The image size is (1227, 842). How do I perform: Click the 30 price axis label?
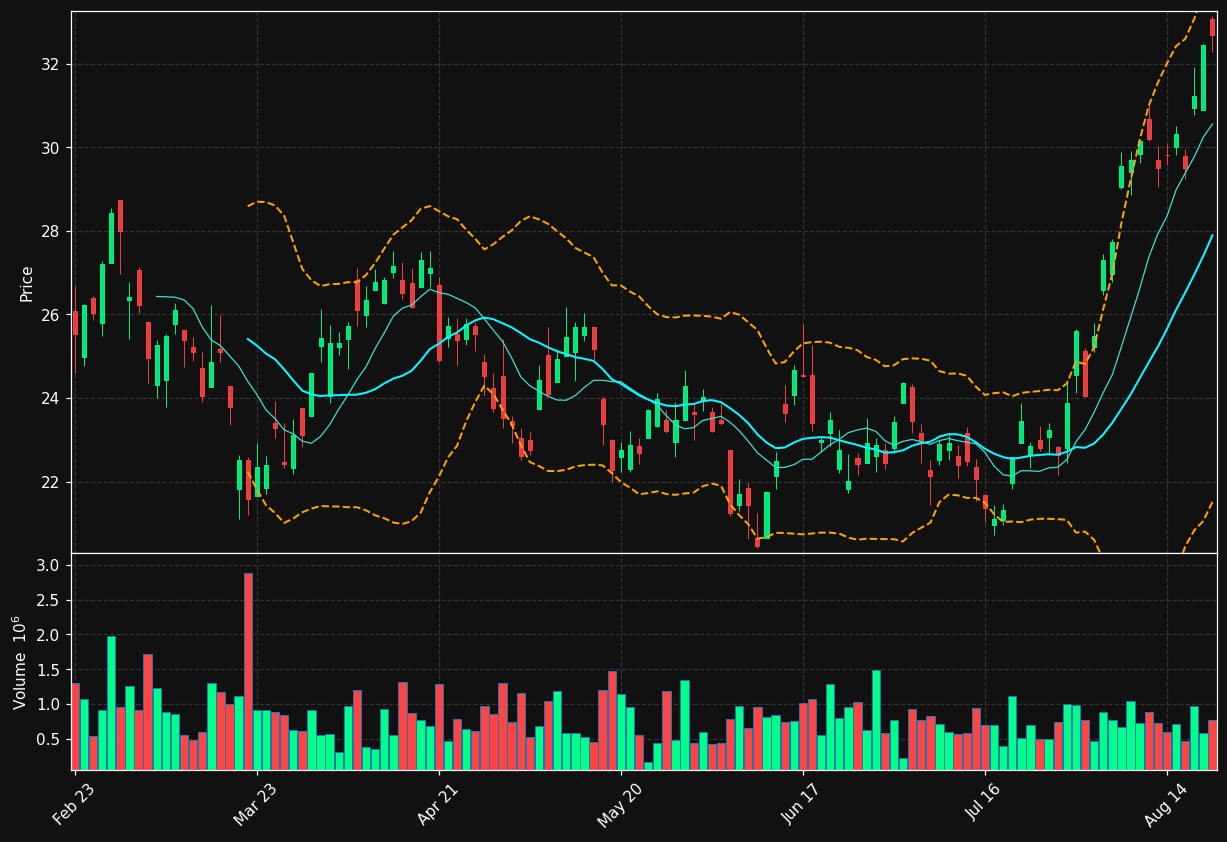[50, 148]
